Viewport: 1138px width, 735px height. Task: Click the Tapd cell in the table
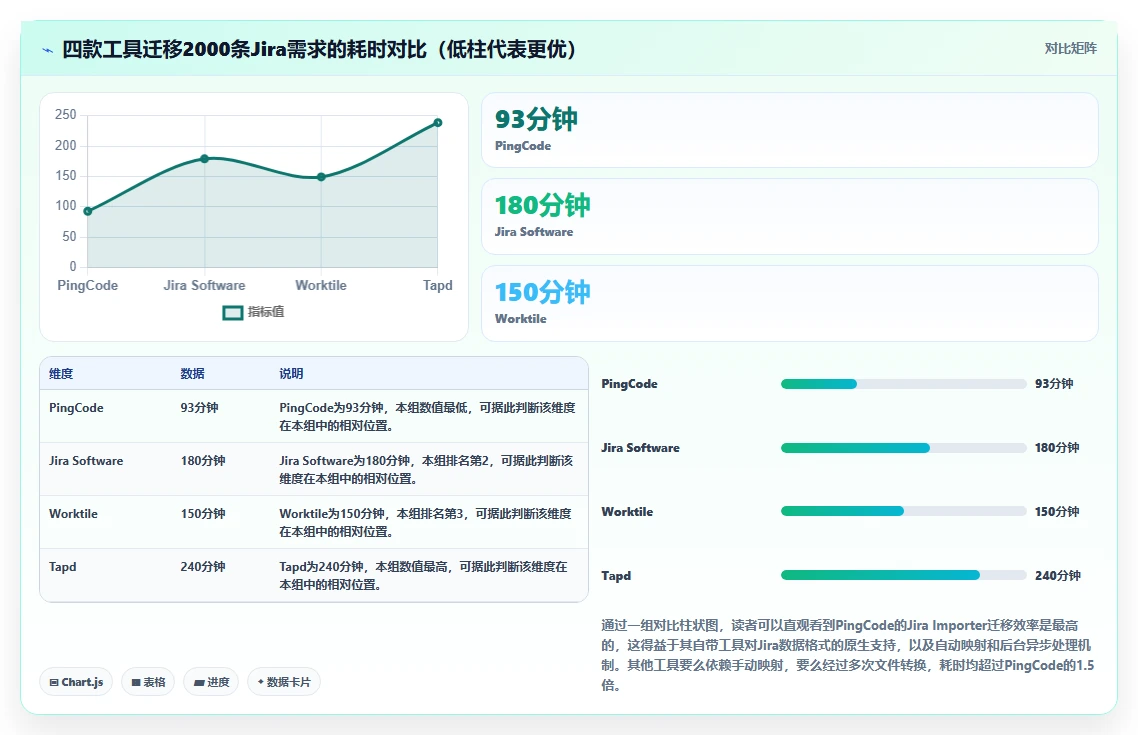pos(62,567)
